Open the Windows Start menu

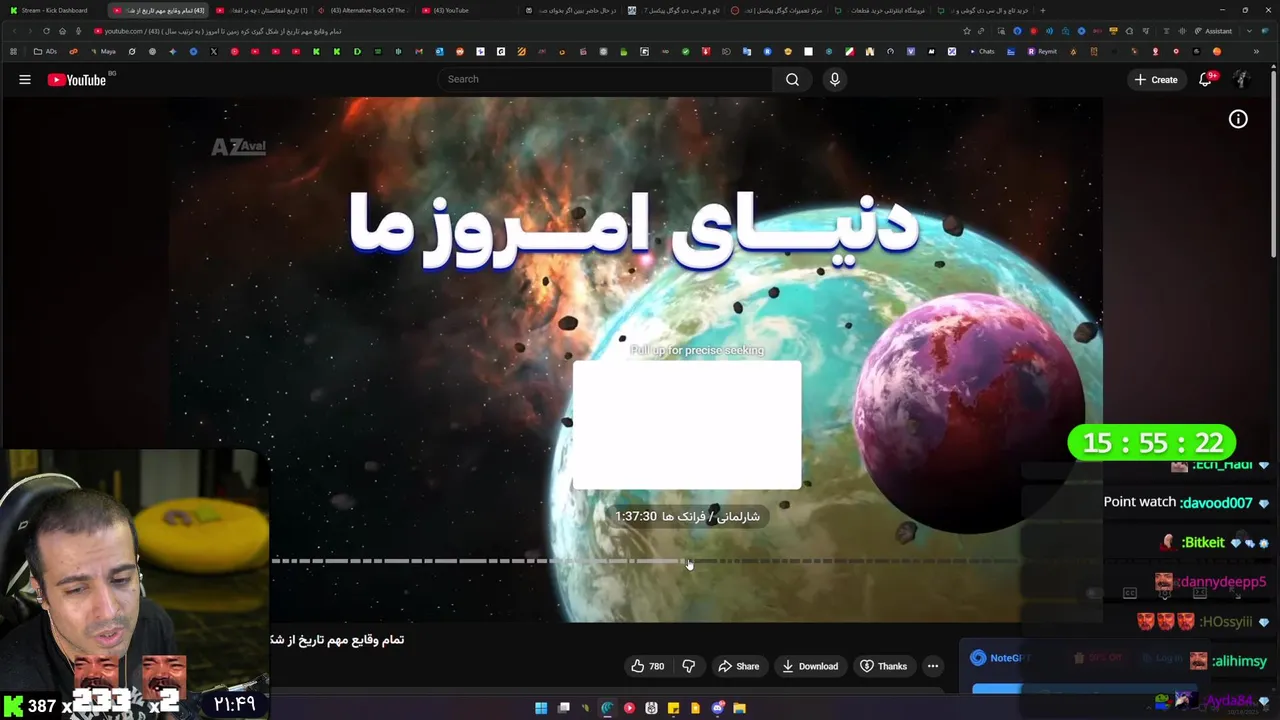(x=541, y=708)
